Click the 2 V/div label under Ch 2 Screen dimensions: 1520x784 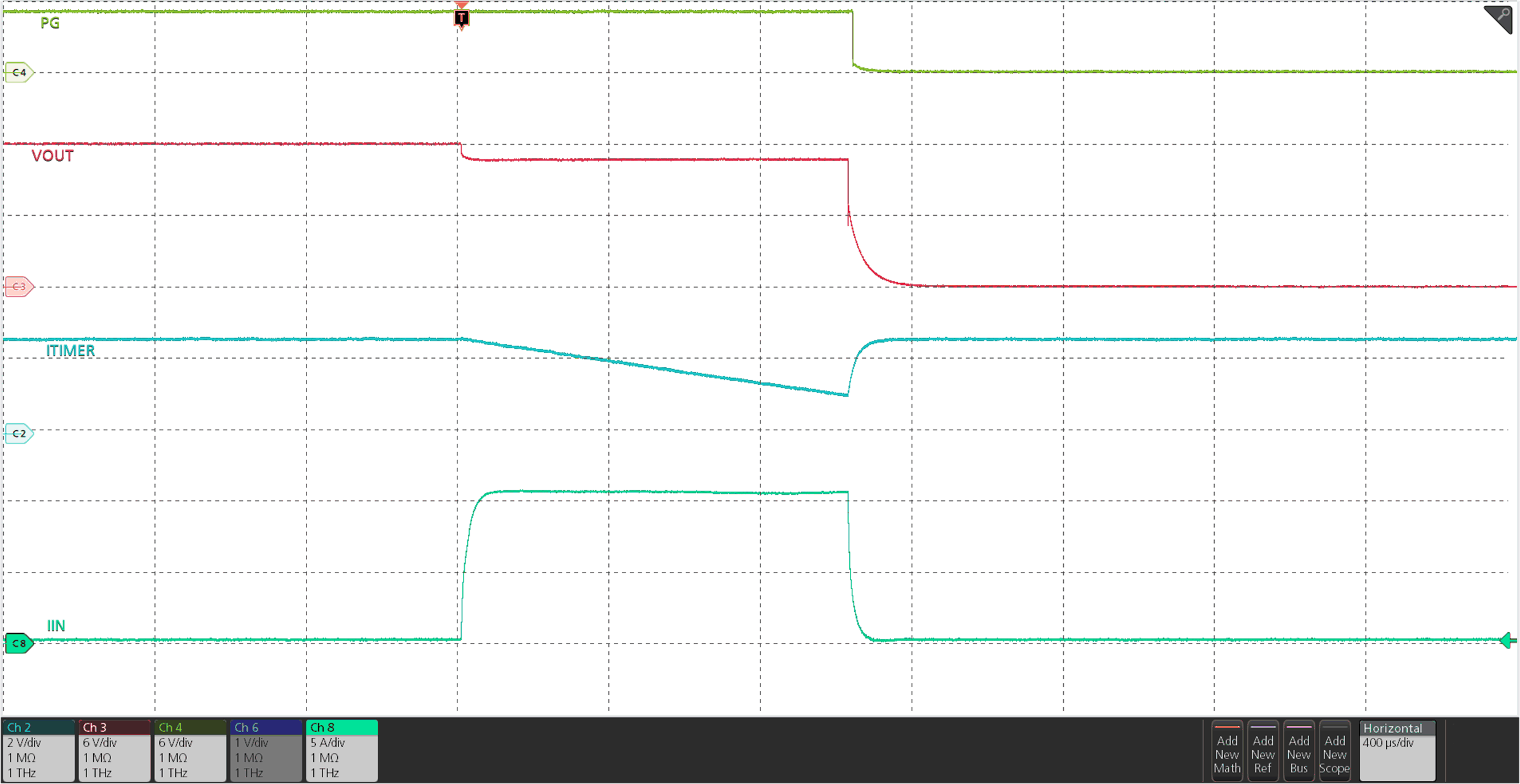click(x=25, y=742)
